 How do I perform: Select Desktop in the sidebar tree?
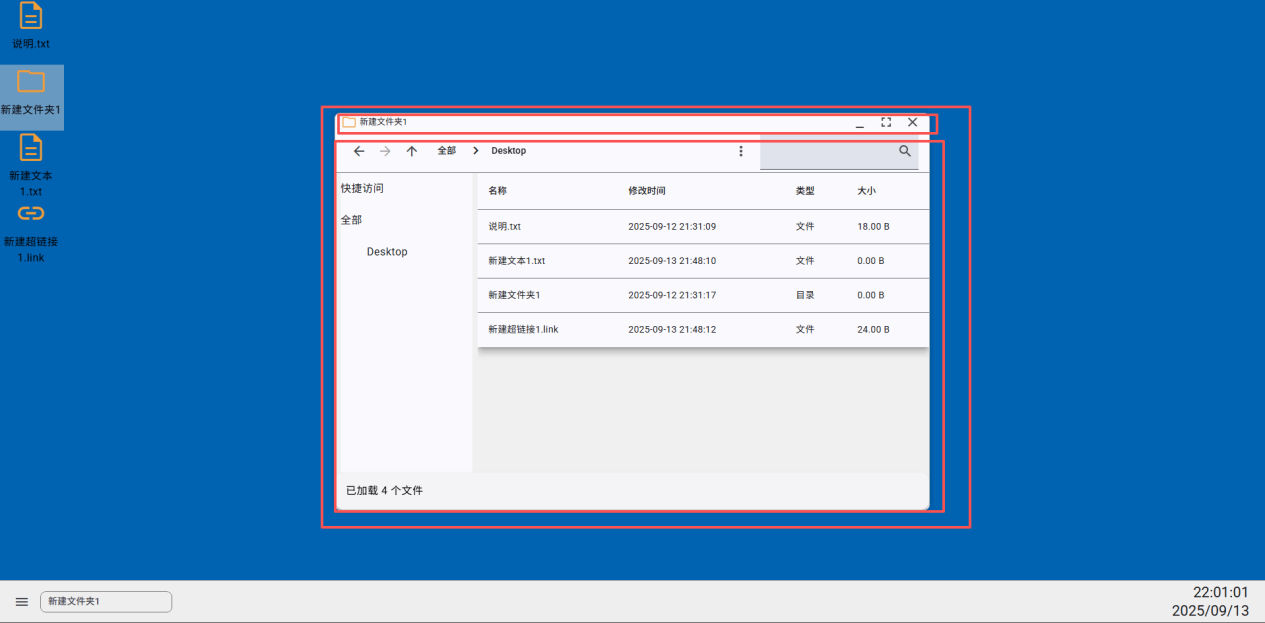point(387,251)
